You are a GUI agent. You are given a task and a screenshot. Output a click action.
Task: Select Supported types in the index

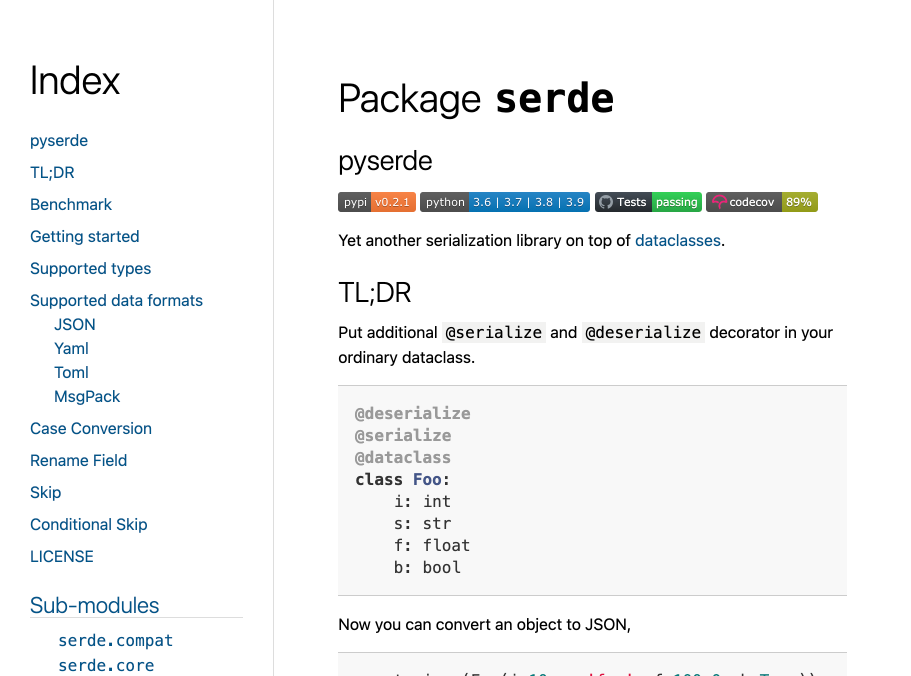[x=90, y=268]
